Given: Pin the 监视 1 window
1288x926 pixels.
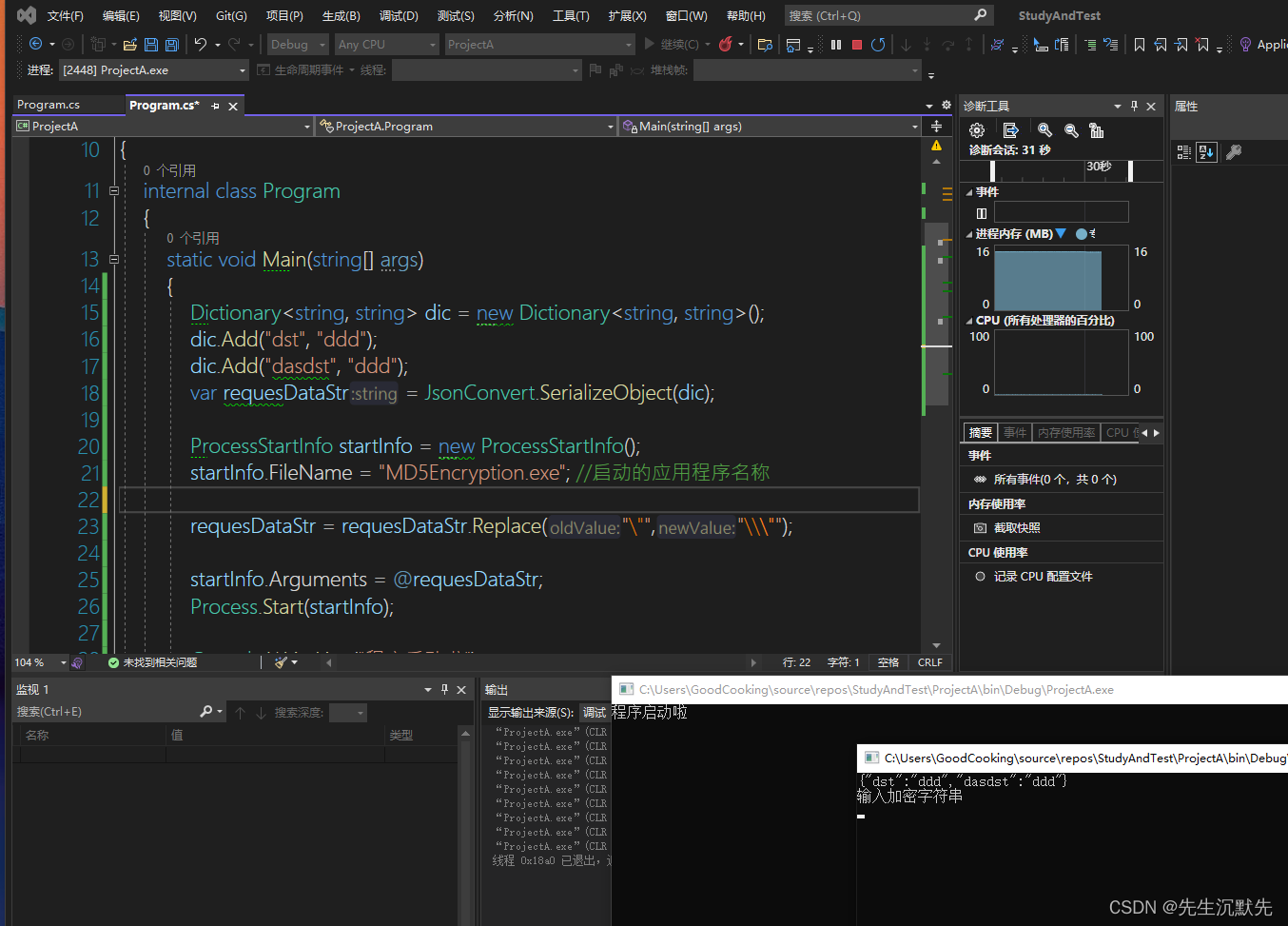Looking at the screenshot, I should click(x=446, y=689).
